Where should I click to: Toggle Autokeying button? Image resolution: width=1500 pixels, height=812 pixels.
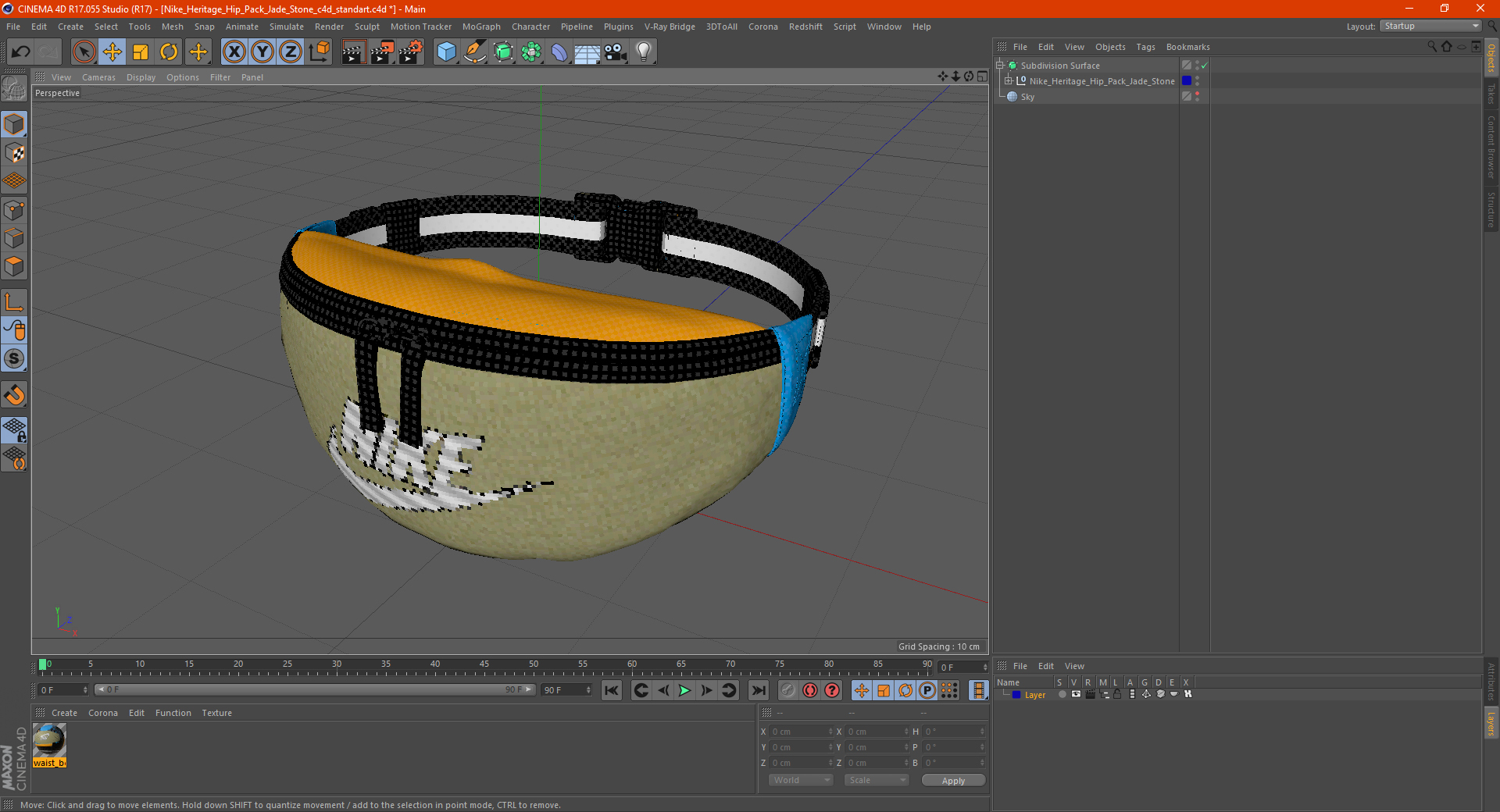point(810,690)
